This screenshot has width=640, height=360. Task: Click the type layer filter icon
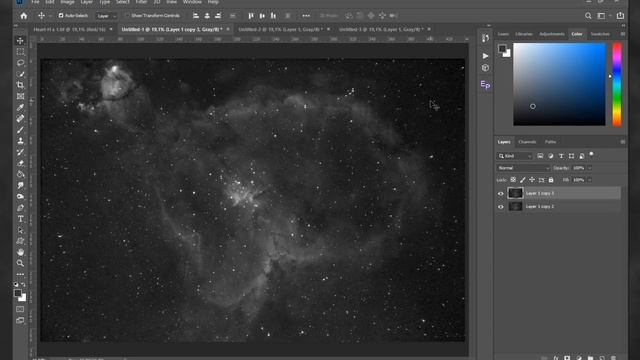(561, 156)
